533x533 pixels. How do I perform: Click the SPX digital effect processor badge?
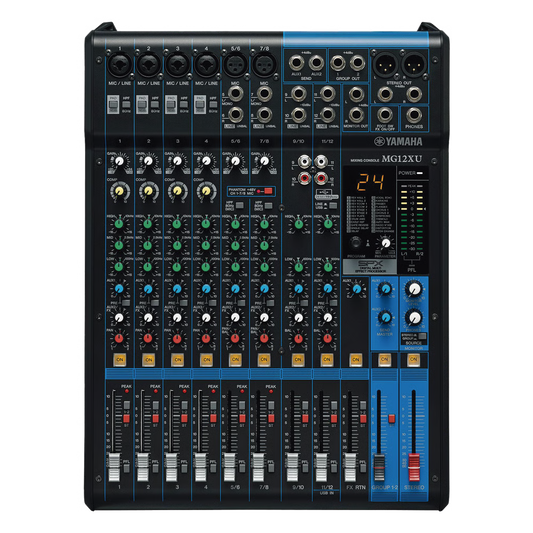[x=370, y=267]
